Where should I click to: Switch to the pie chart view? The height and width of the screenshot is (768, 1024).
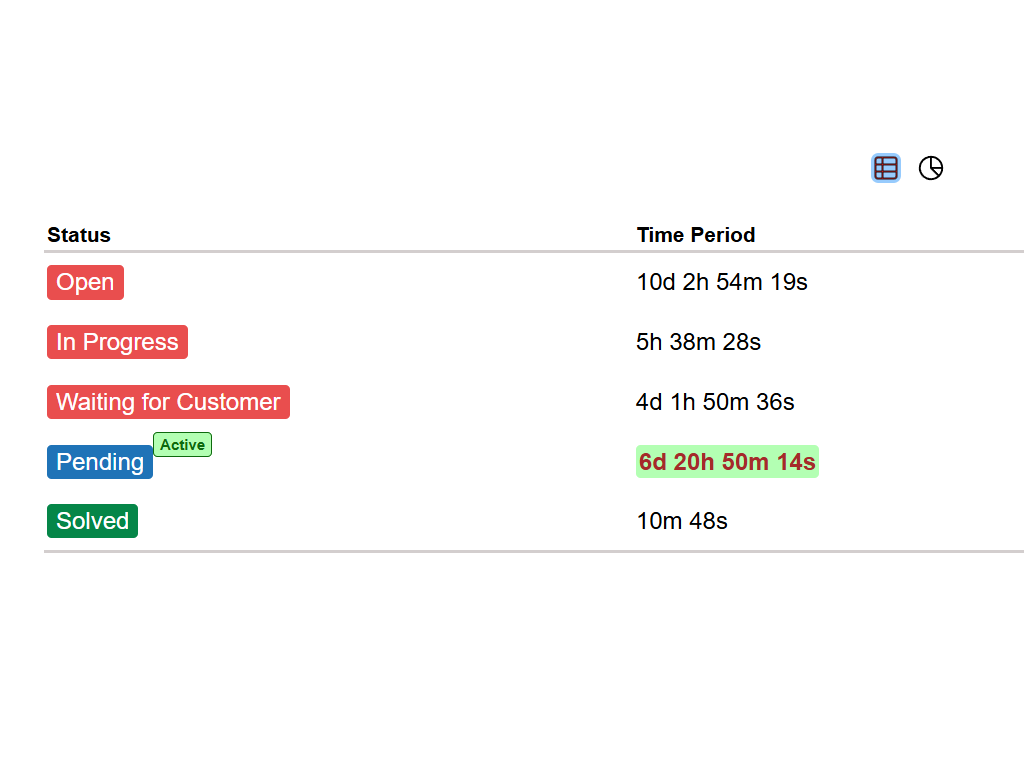point(931,168)
